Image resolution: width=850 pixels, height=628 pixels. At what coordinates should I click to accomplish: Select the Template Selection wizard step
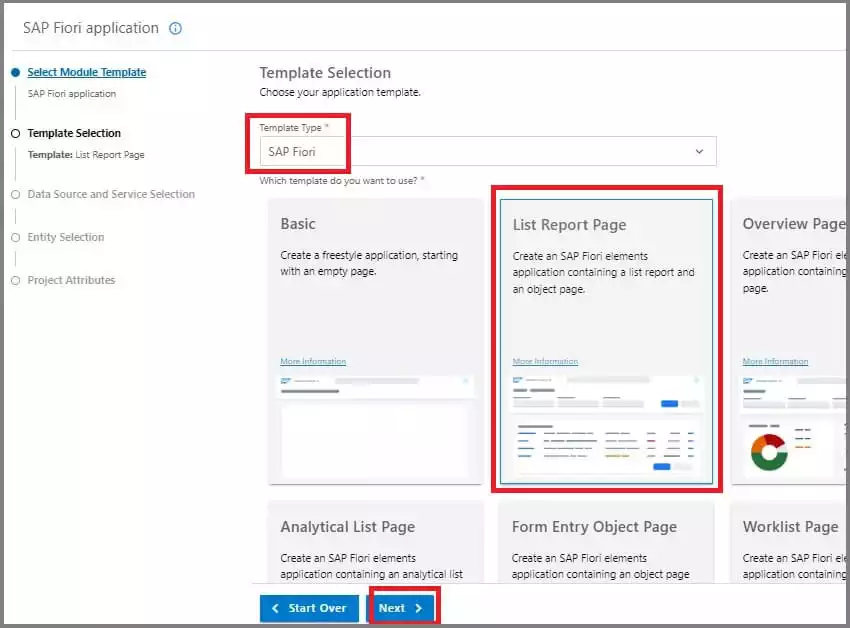point(74,133)
